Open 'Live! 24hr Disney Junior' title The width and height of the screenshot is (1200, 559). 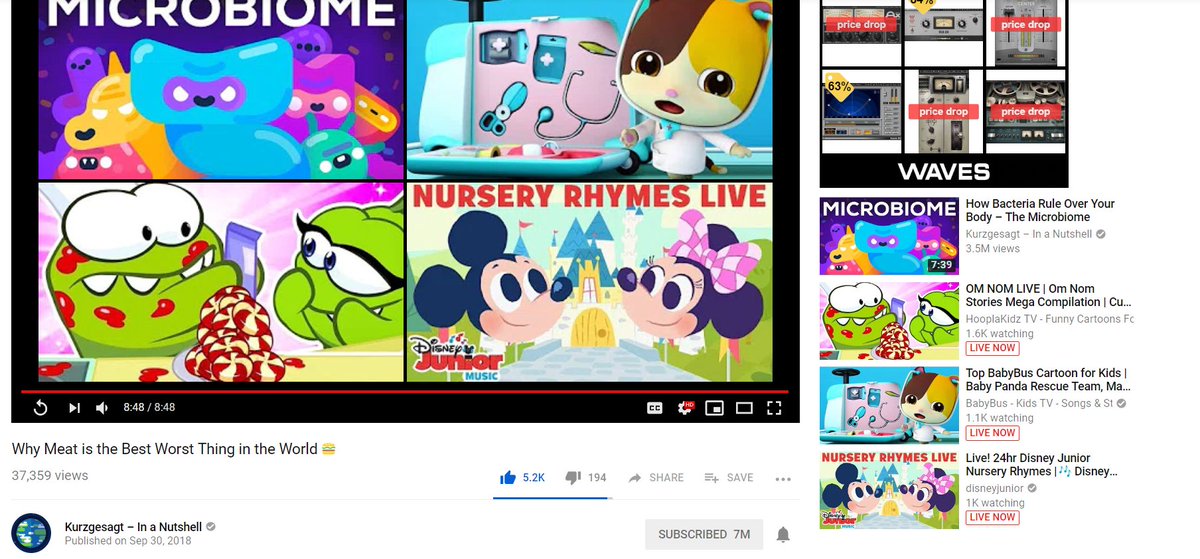[x=1042, y=464]
